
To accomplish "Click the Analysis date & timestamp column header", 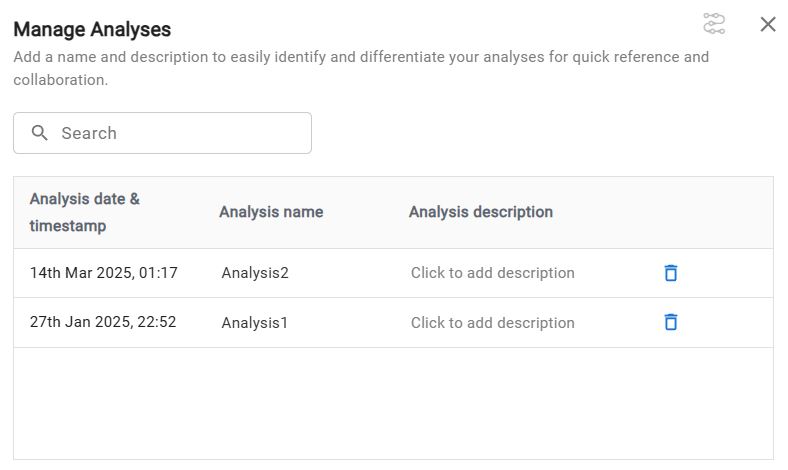I will coord(85,212).
